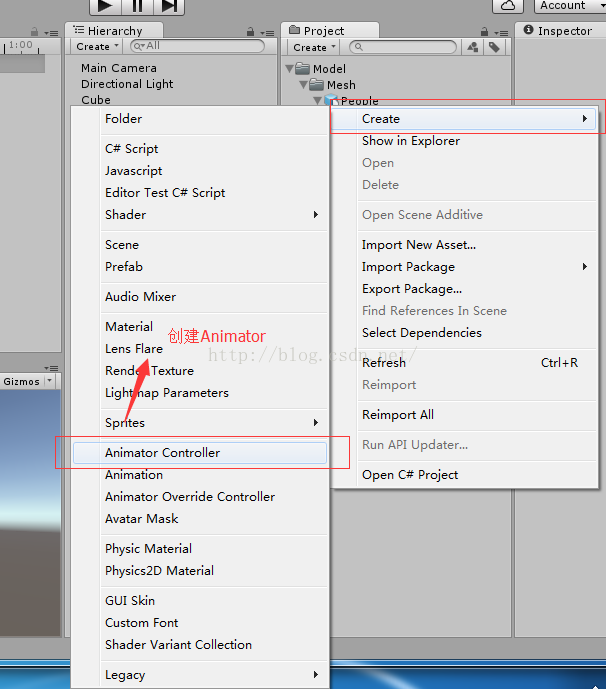Click Import New Asset...
The height and width of the screenshot is (689, 606).
coord(464,245)
